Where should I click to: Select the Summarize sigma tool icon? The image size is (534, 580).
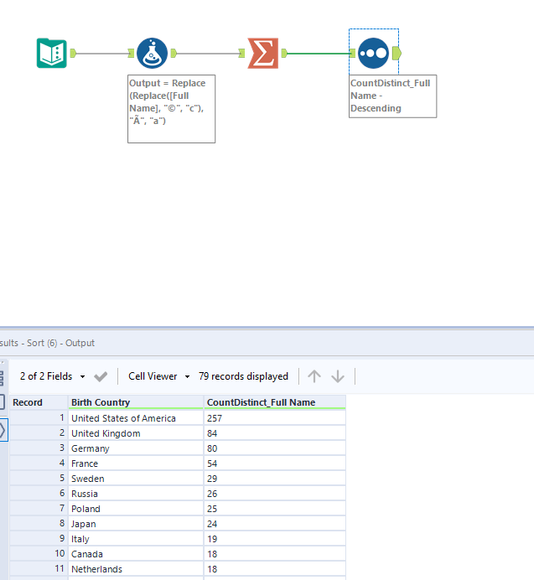pos(263,53)
